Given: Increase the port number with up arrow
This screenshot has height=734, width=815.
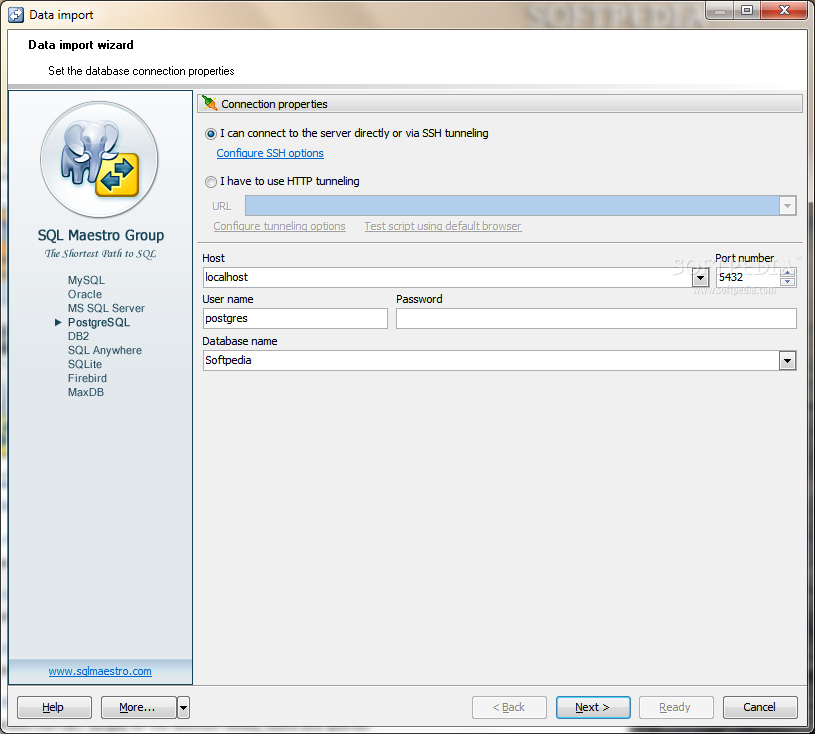Looking at the screenshot, I should [x=787, y=273].
